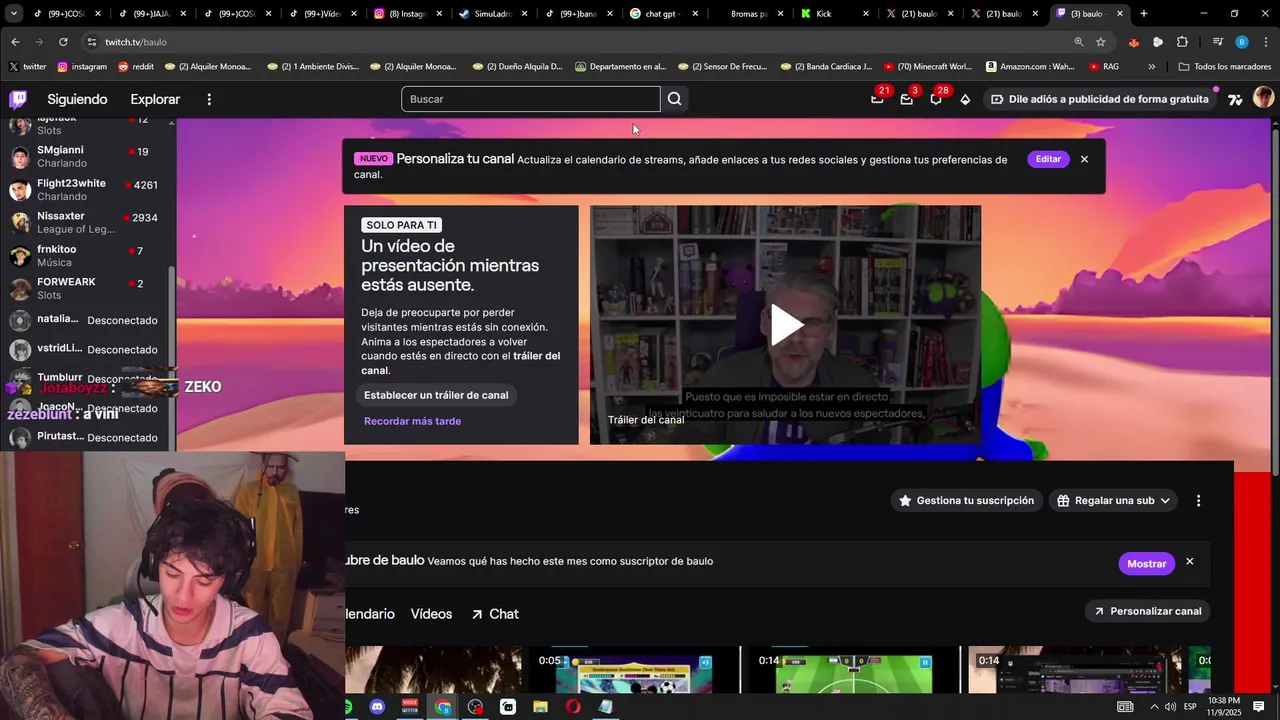Show hidden system tray icons chevron
The image size is (1280, 720).
[1154, 707]
